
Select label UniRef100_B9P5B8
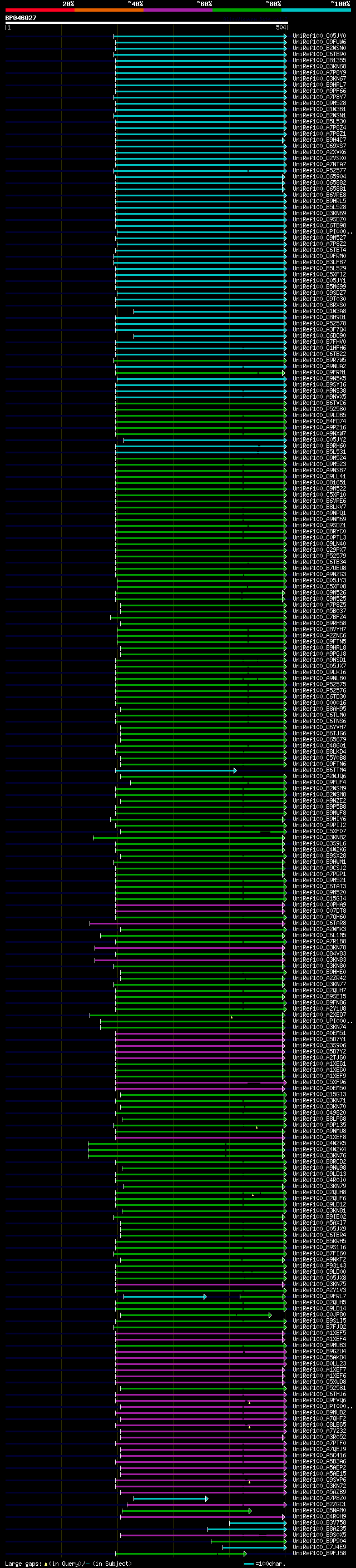[319, 807]
